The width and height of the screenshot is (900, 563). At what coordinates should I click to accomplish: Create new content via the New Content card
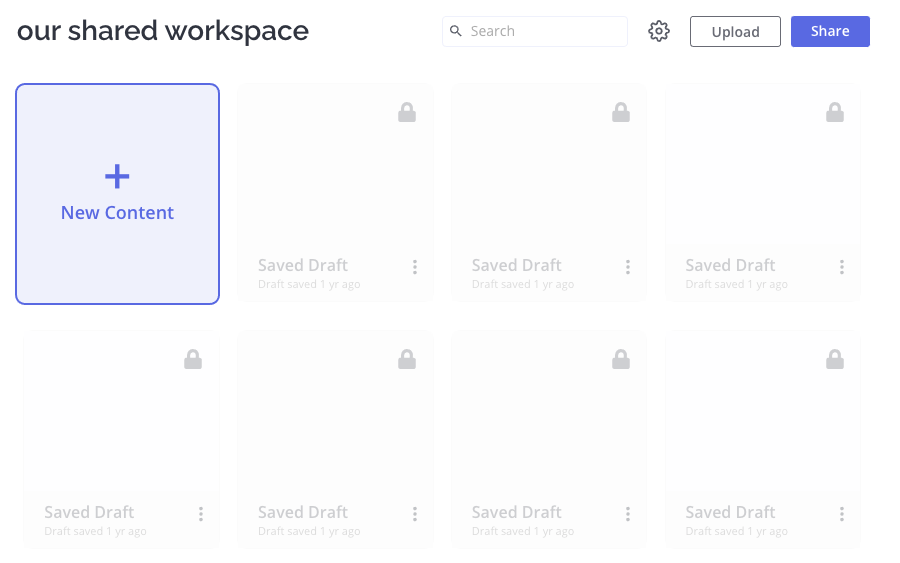tap(117, 194)
